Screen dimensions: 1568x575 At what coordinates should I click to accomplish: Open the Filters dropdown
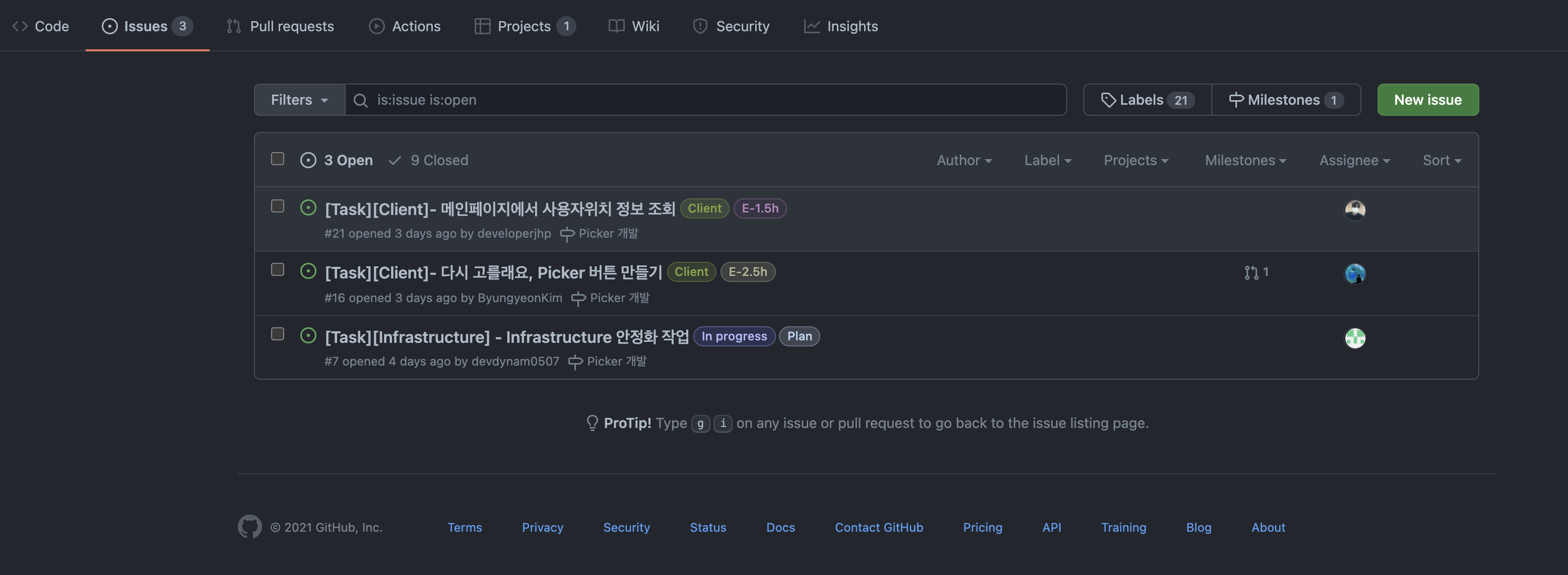[x=299, y=100]
